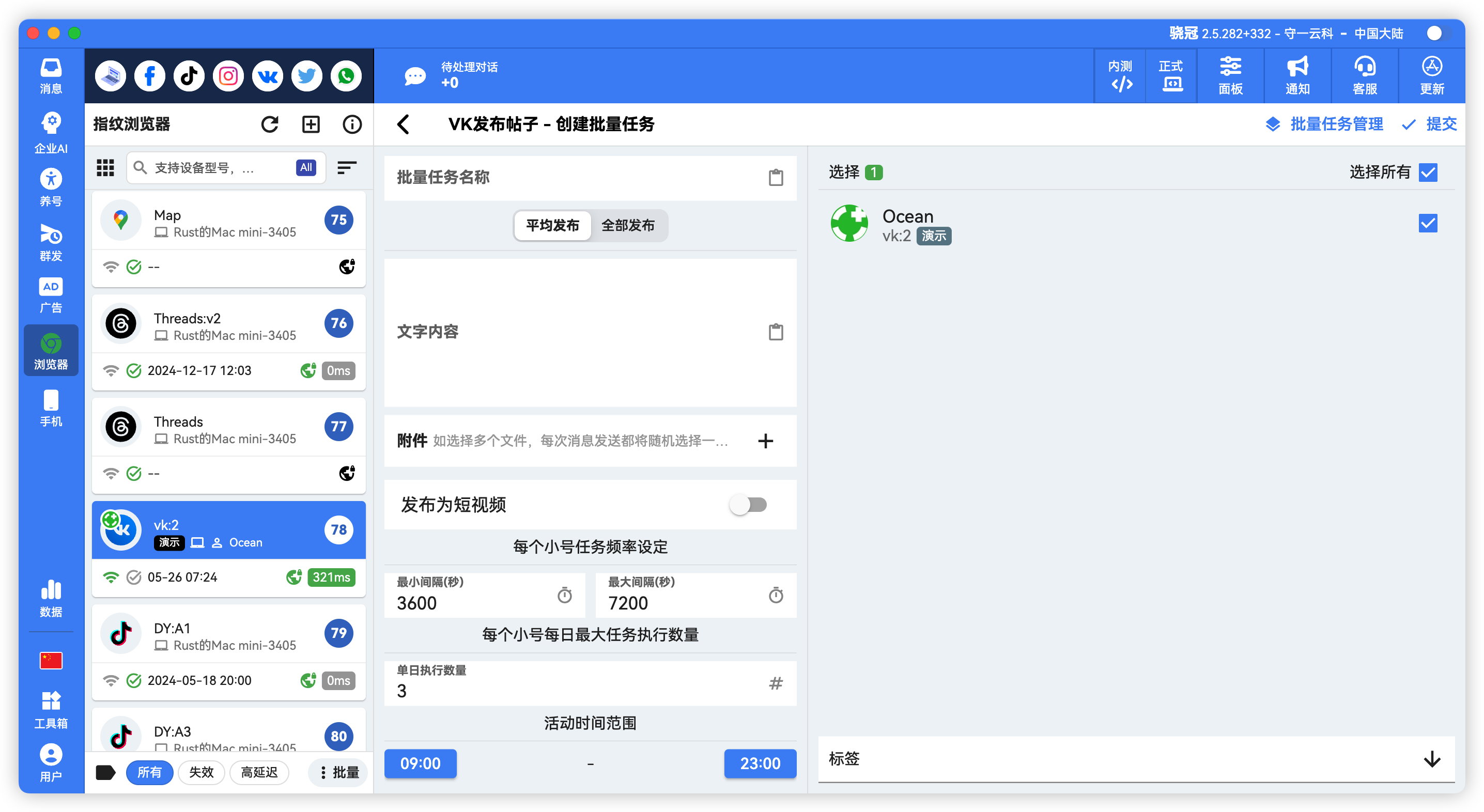Enable the 发布为短视频 switch
This screenshot has height=812, width=1484.
coord(748,505)
